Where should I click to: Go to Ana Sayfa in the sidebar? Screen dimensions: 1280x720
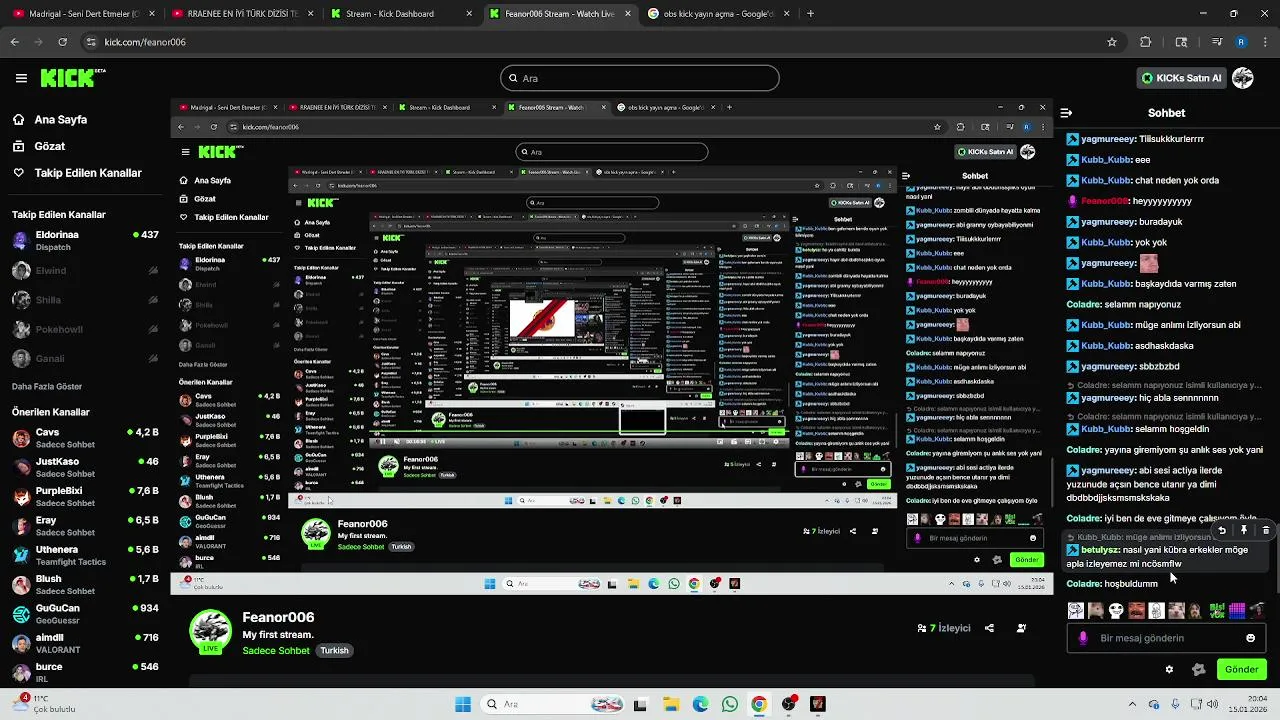click(61, 119)
